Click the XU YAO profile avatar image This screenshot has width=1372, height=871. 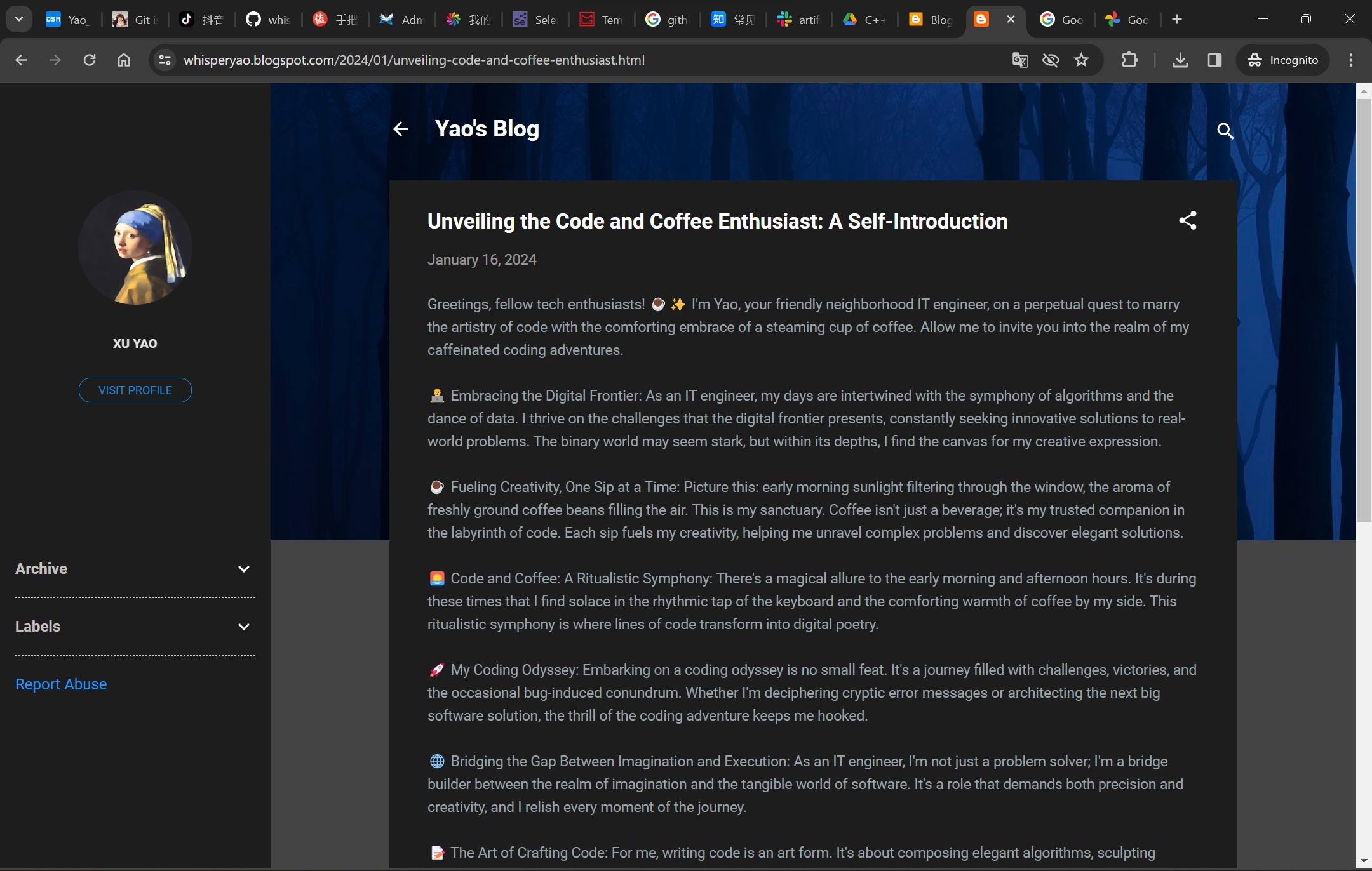135,248
